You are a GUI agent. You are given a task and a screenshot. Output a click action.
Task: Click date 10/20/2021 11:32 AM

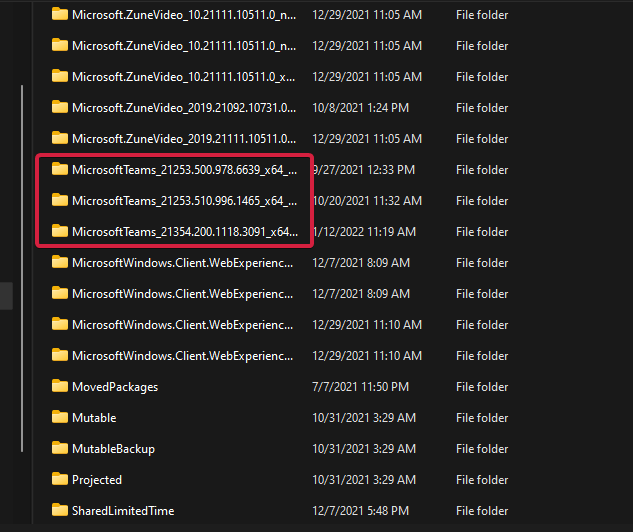(x=368, y=201)
